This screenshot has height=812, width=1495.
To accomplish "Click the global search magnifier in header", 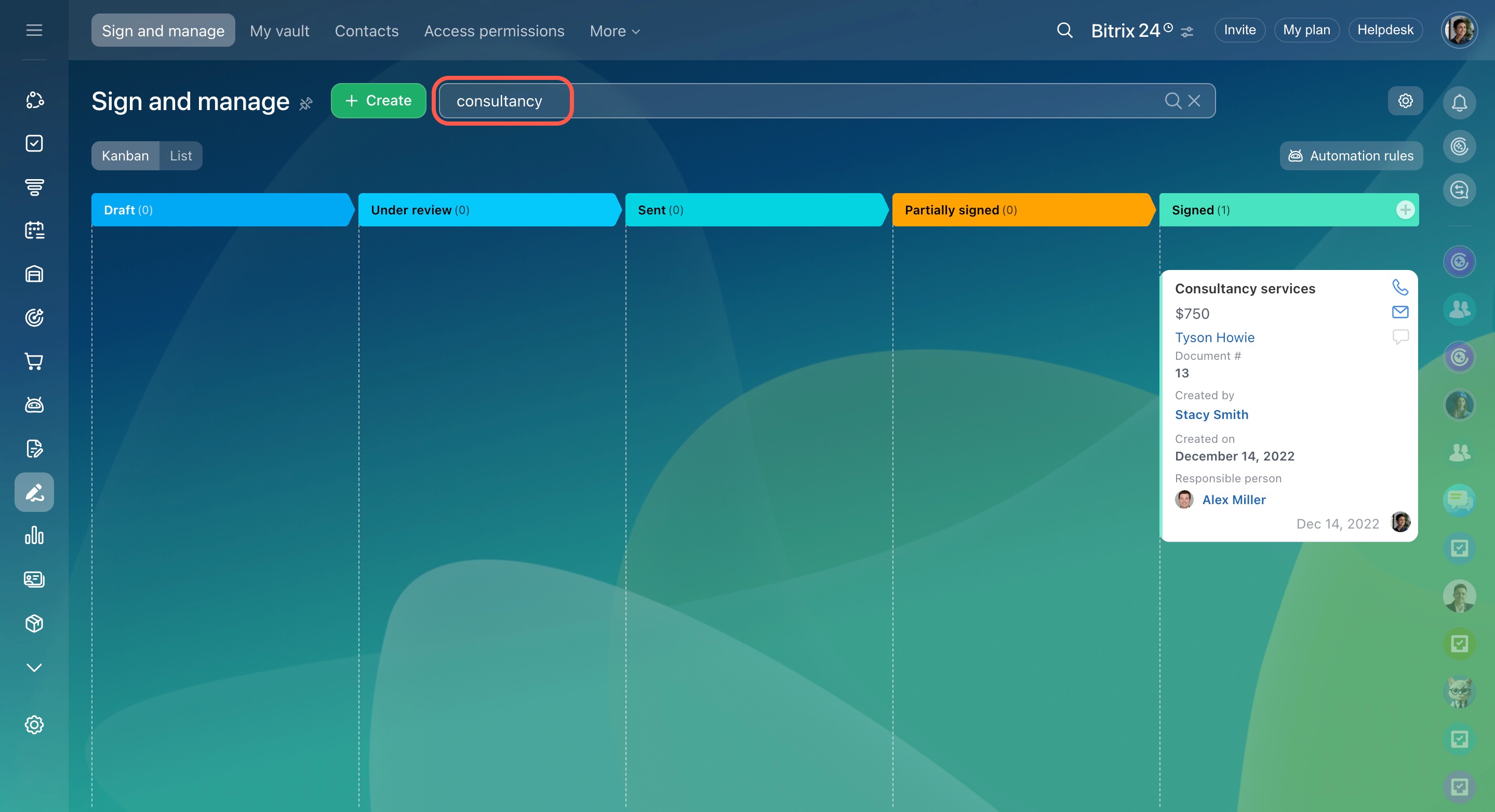I will coord(1064,30).
